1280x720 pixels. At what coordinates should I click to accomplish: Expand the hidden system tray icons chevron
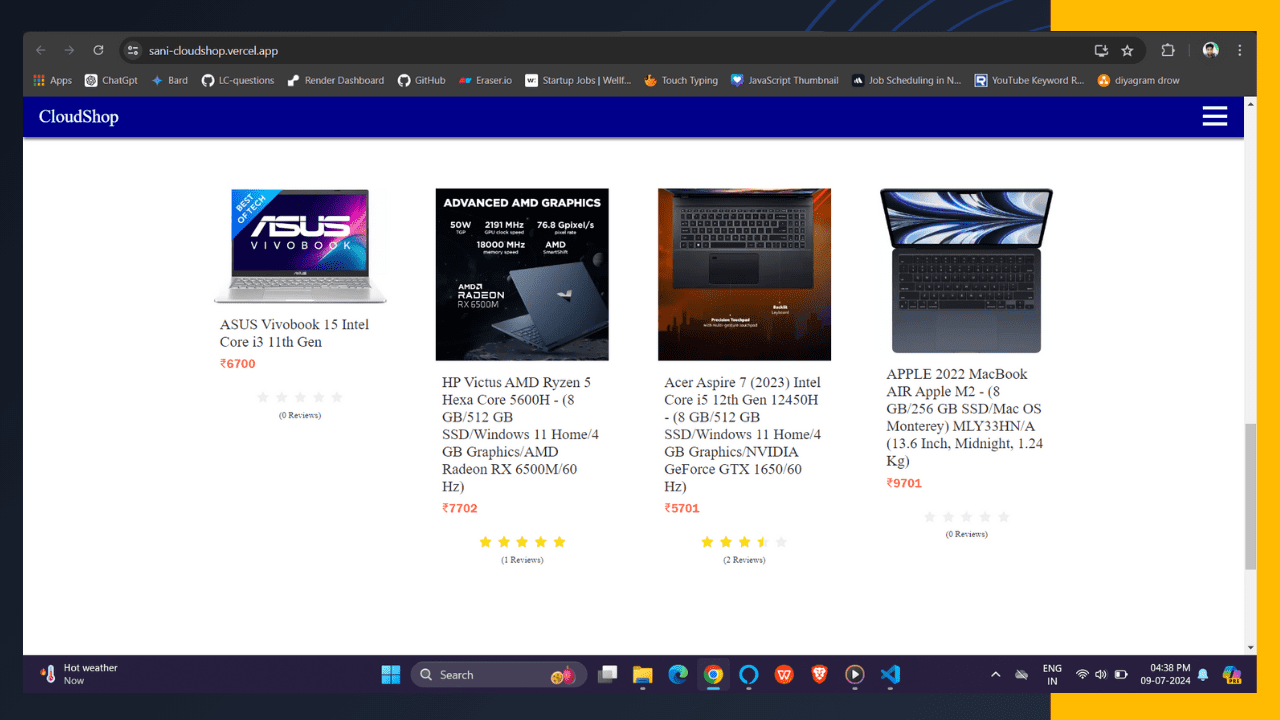[x=996, y=675]
